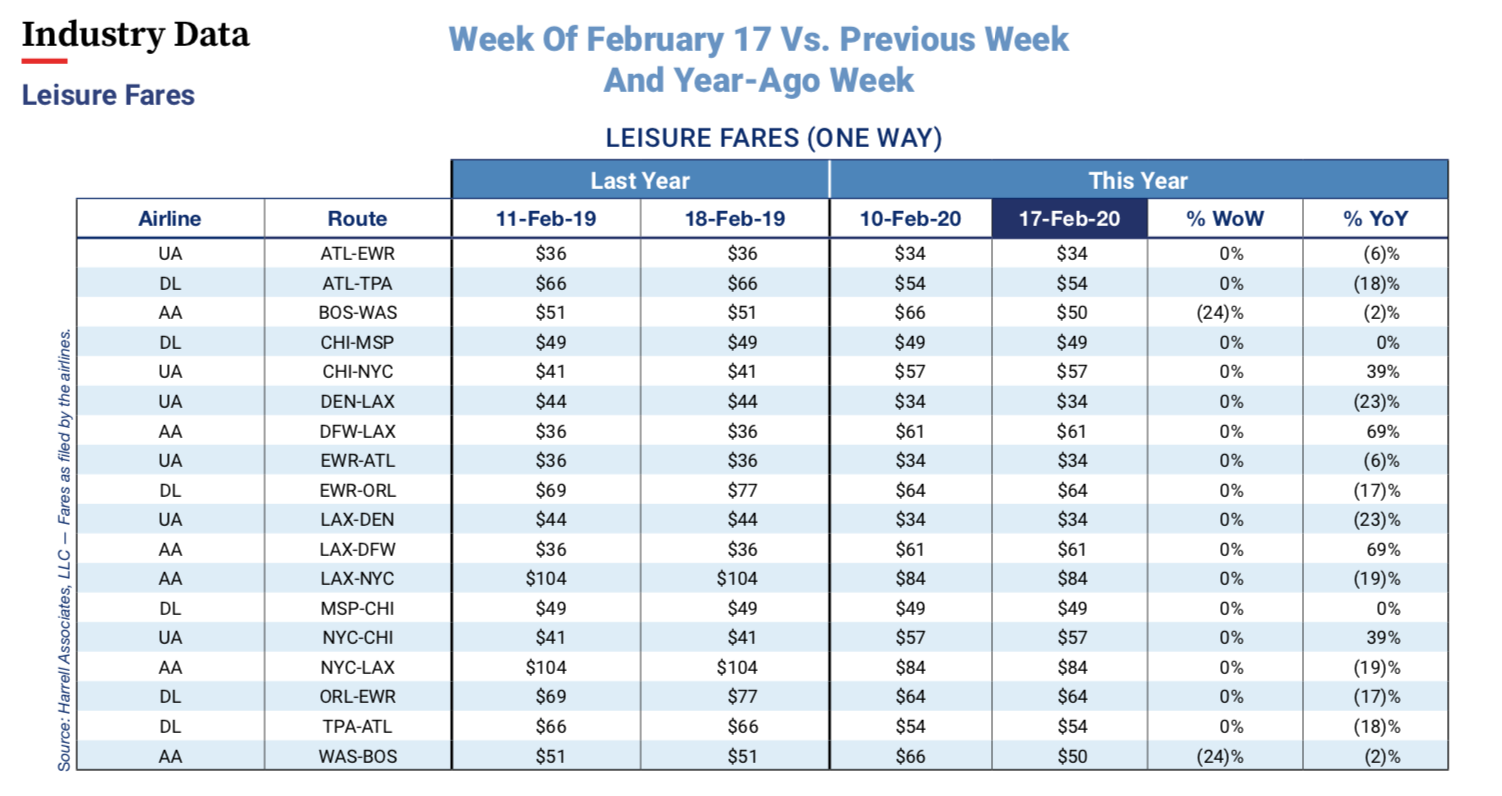Screen dimensions: 1502x796
Task: Select the % WoW column header
Action: click(1225, 219)
